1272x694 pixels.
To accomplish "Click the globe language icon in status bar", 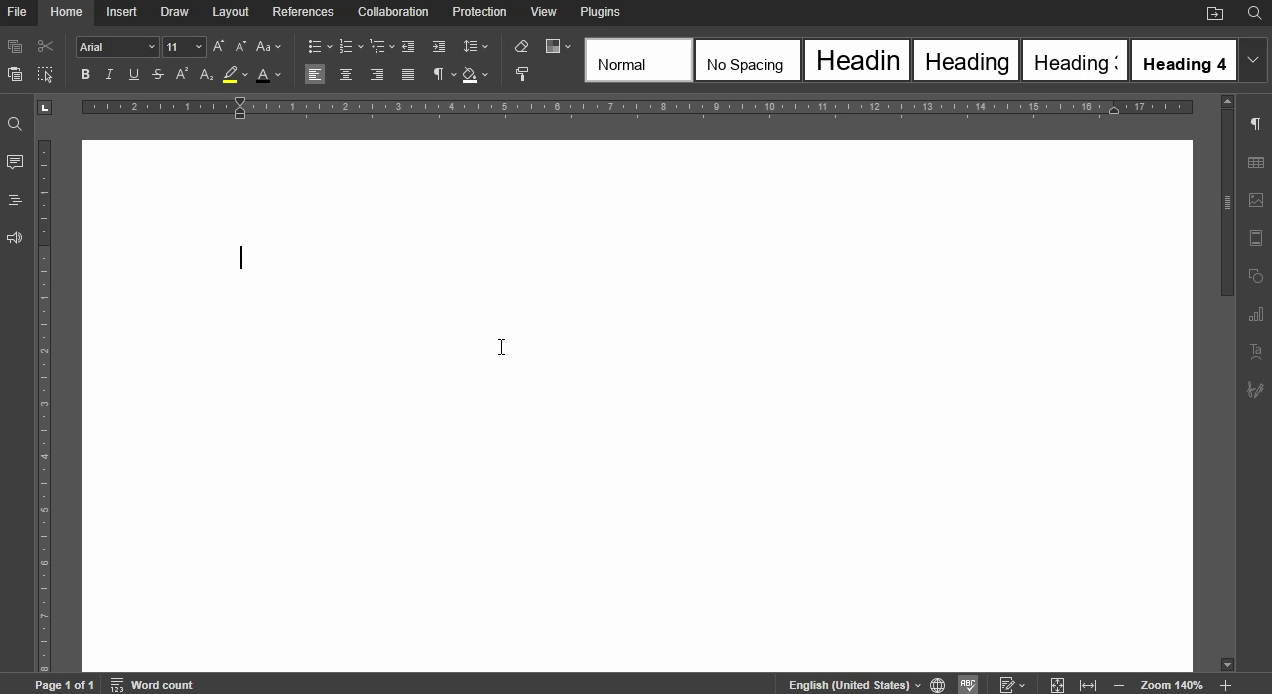I will [937, 685].
